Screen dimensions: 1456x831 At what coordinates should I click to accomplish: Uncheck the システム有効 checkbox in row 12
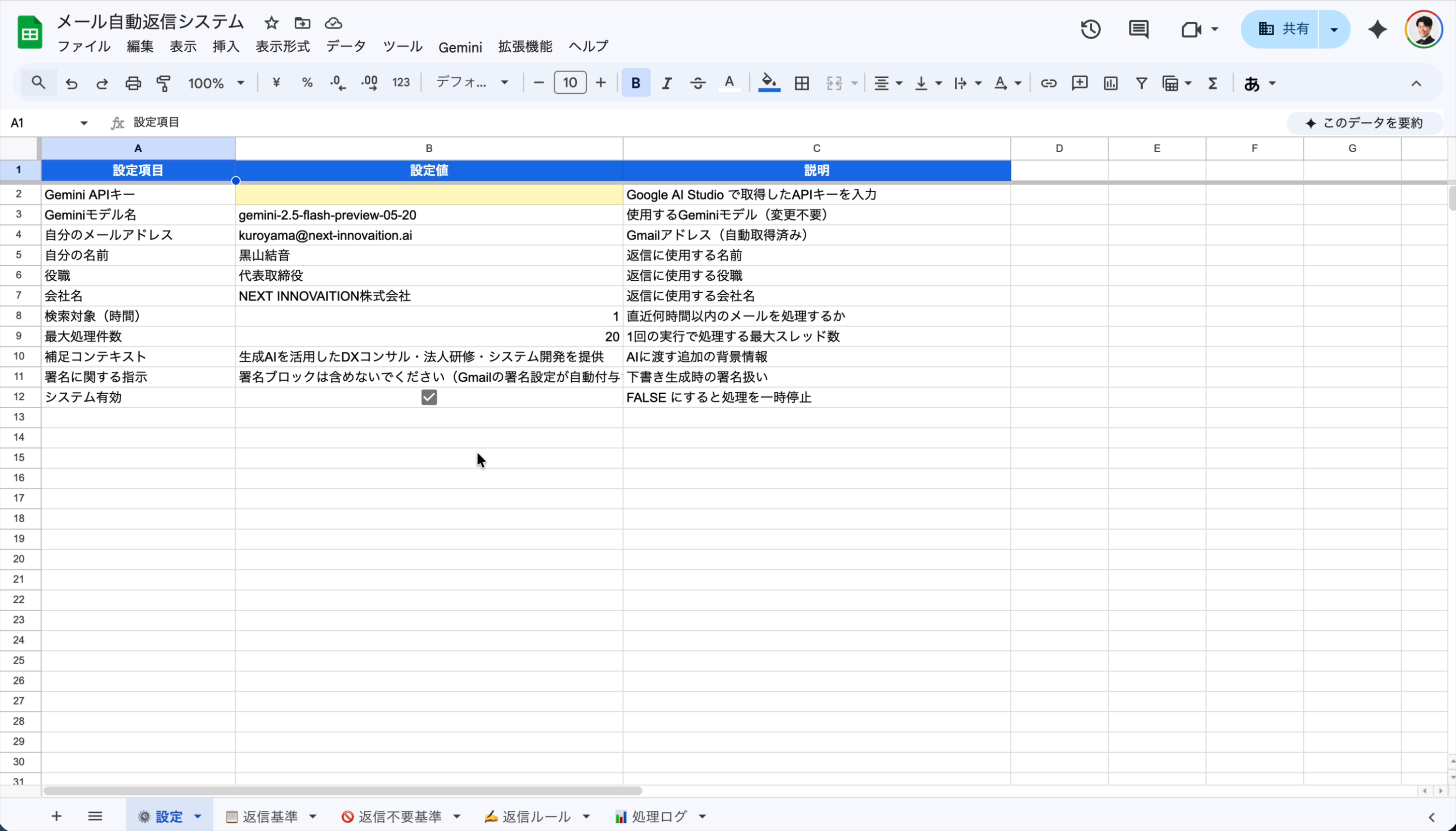point(428,397)
